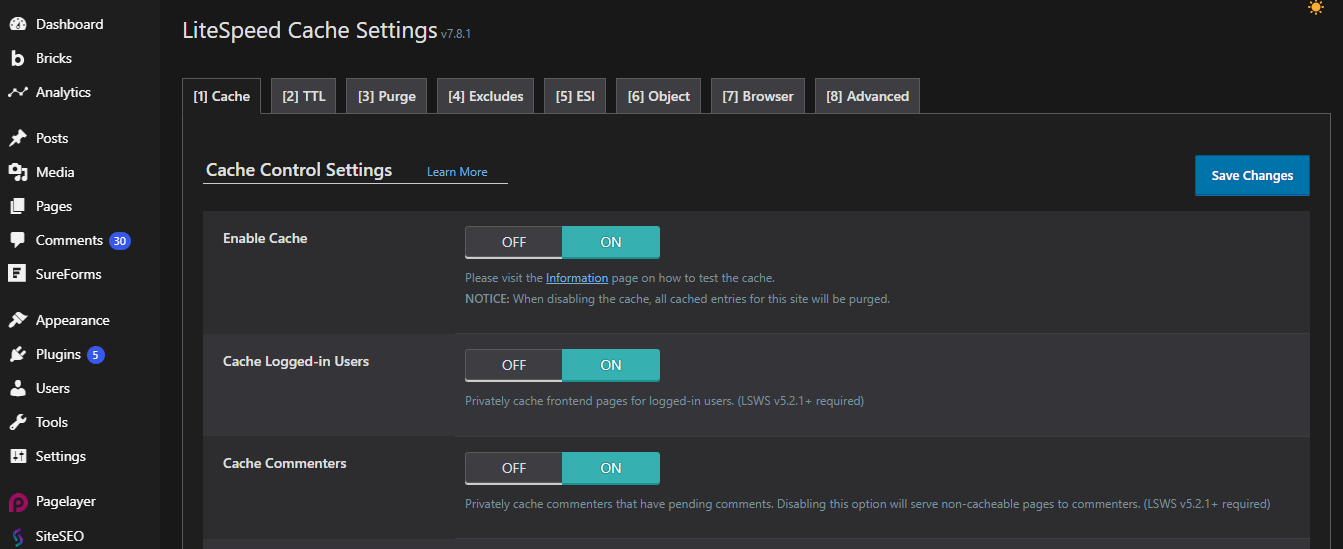This screenshot has height=549, width=1343.
Task: Click the Comments speech bubble icon
Action: [x=18, y=240]
